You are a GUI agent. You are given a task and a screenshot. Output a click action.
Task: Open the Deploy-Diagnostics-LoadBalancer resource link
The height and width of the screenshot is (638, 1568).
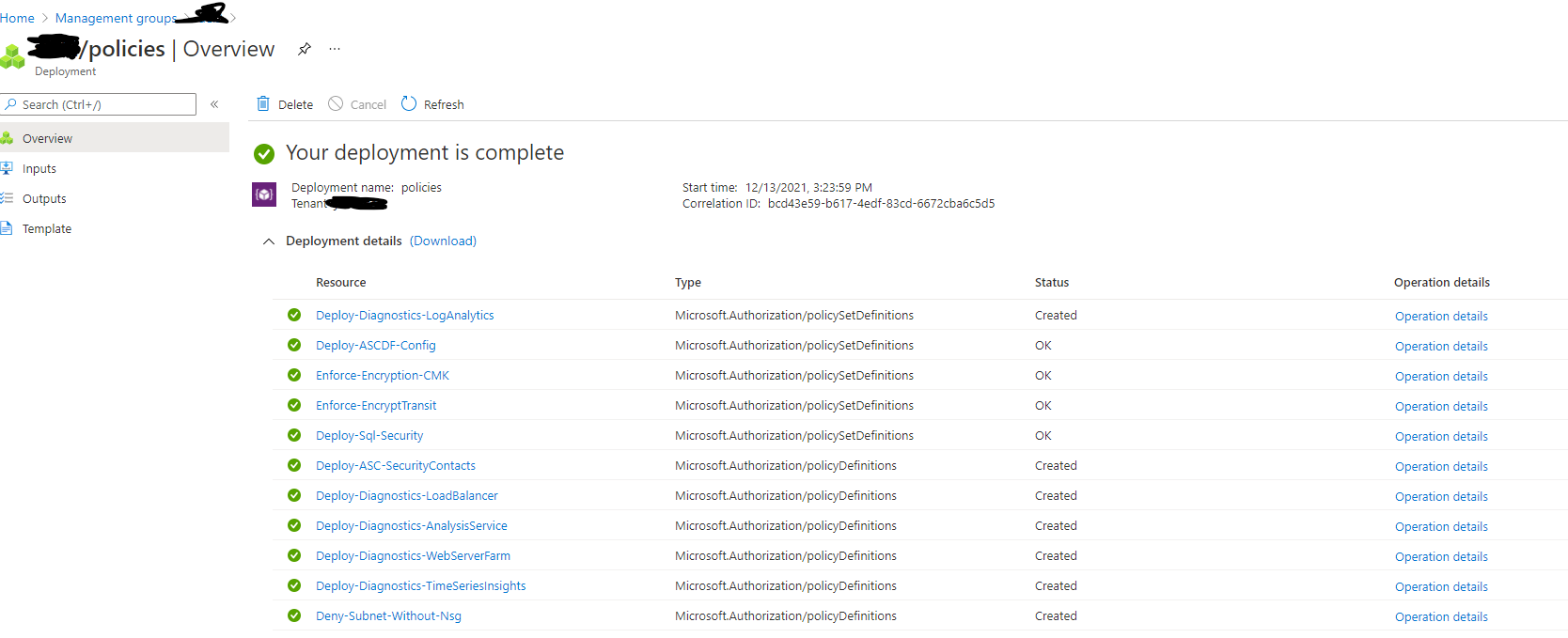(x=407, y=495)
